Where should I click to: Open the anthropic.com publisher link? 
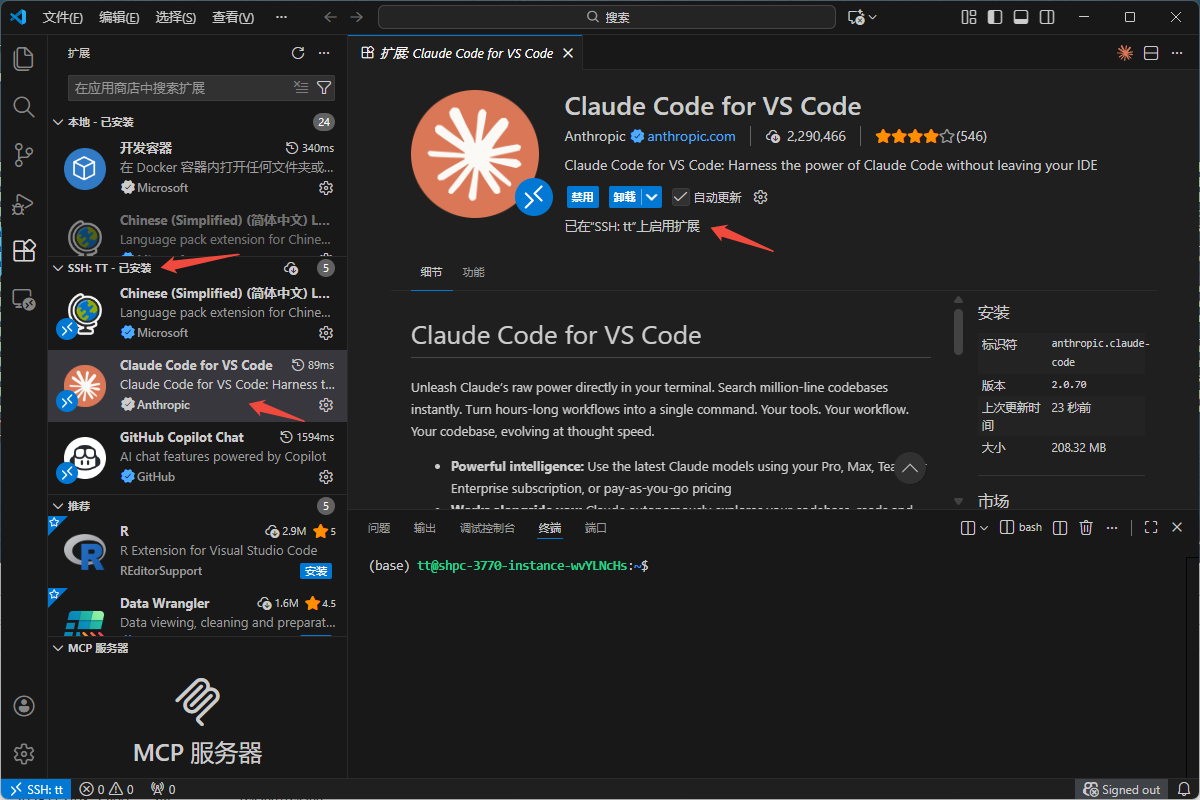(691, 136)
